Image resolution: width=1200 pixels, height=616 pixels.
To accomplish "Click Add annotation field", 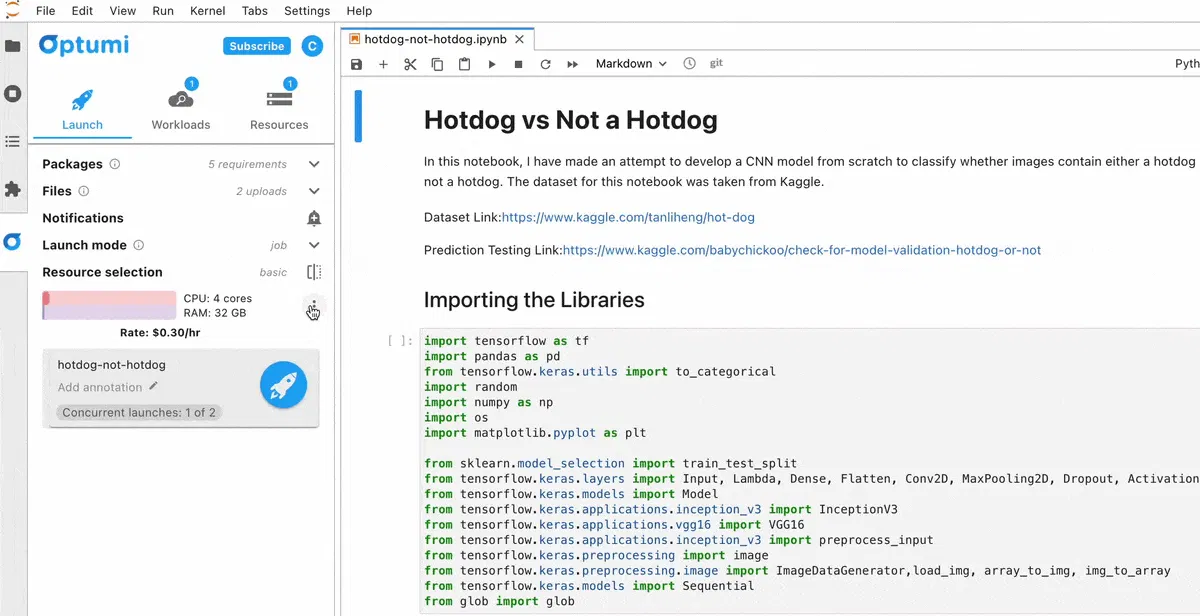I will [x=100, y=387].
